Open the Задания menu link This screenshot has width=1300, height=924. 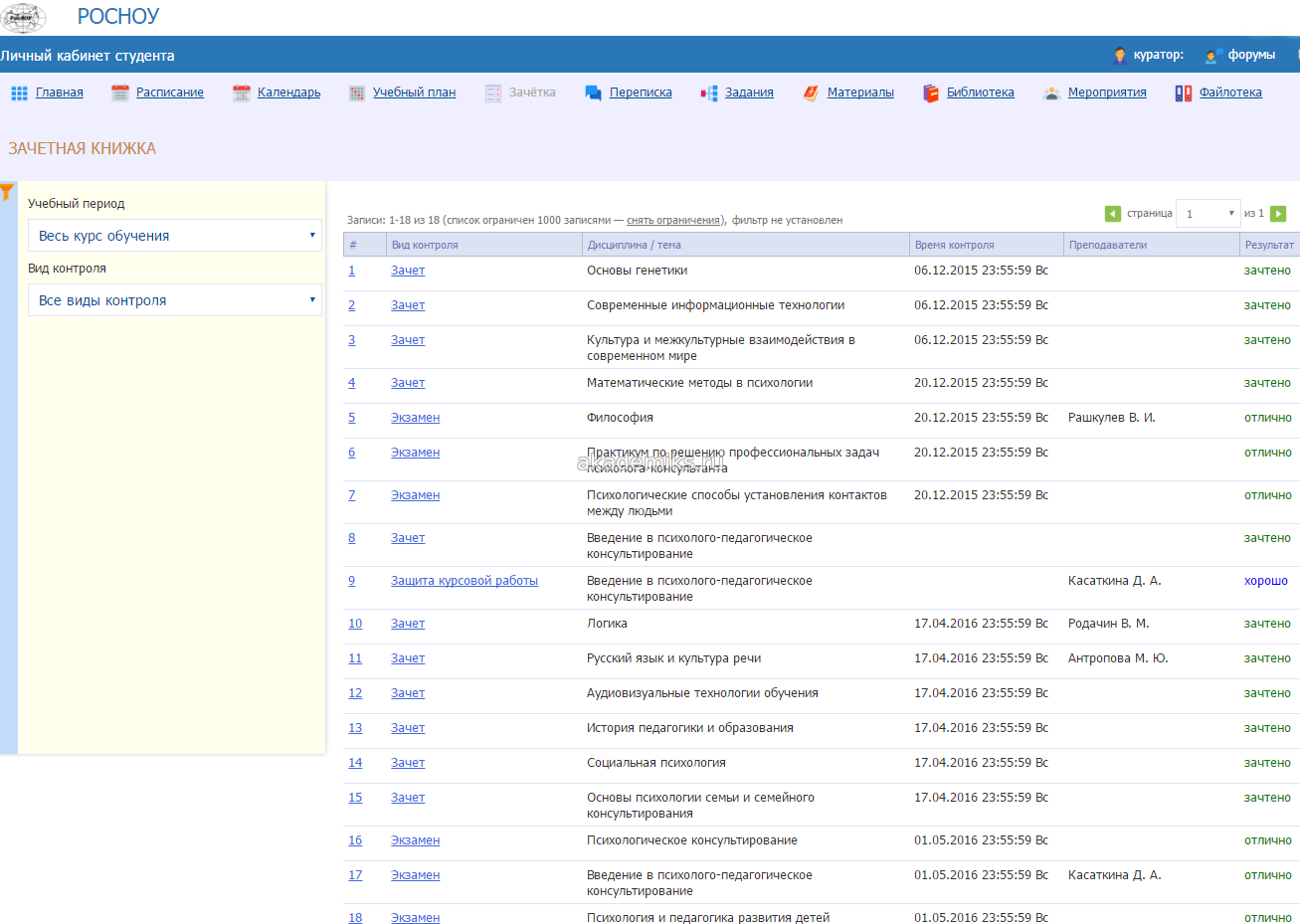point(749,92)
